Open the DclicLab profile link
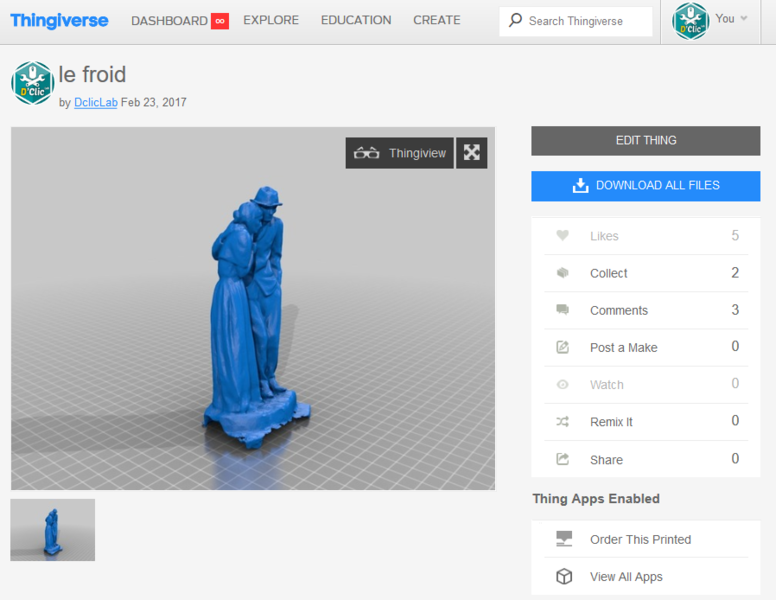 [x=96, y=102]
